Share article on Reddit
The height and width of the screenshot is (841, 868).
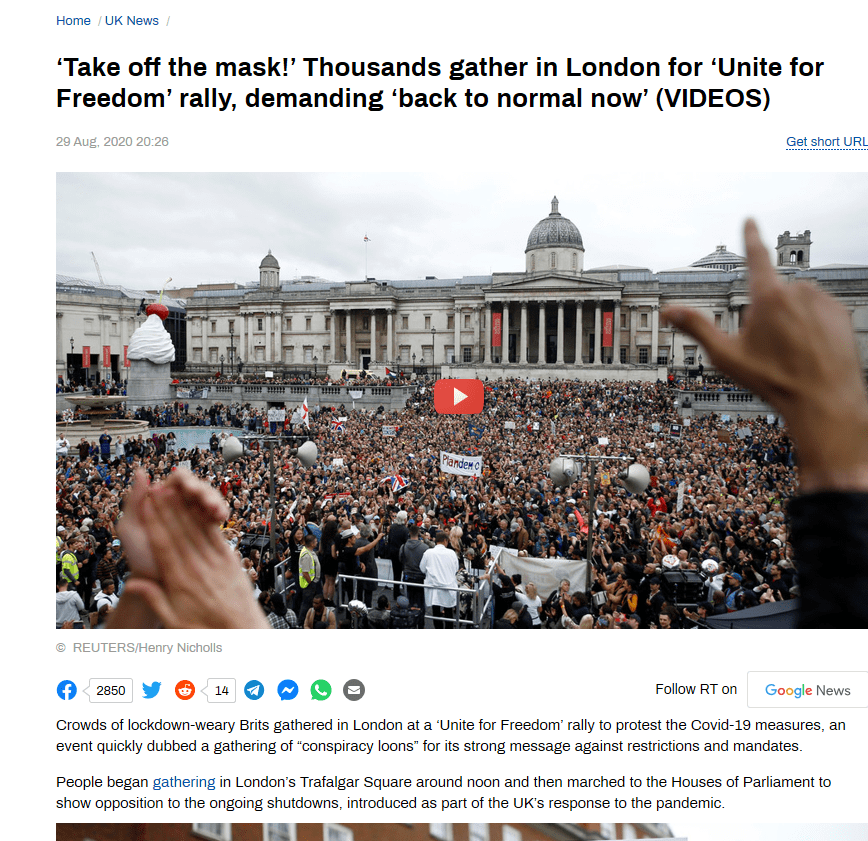tap(185, 690)
